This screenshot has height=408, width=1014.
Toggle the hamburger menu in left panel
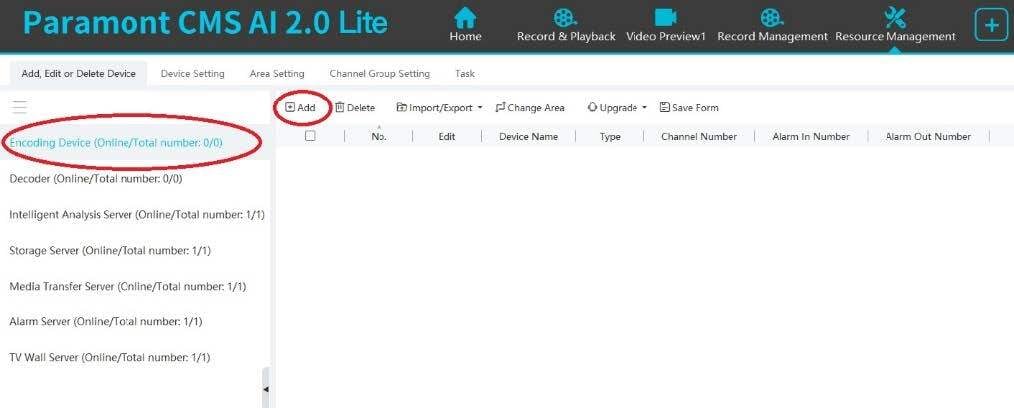click(19, 107)
